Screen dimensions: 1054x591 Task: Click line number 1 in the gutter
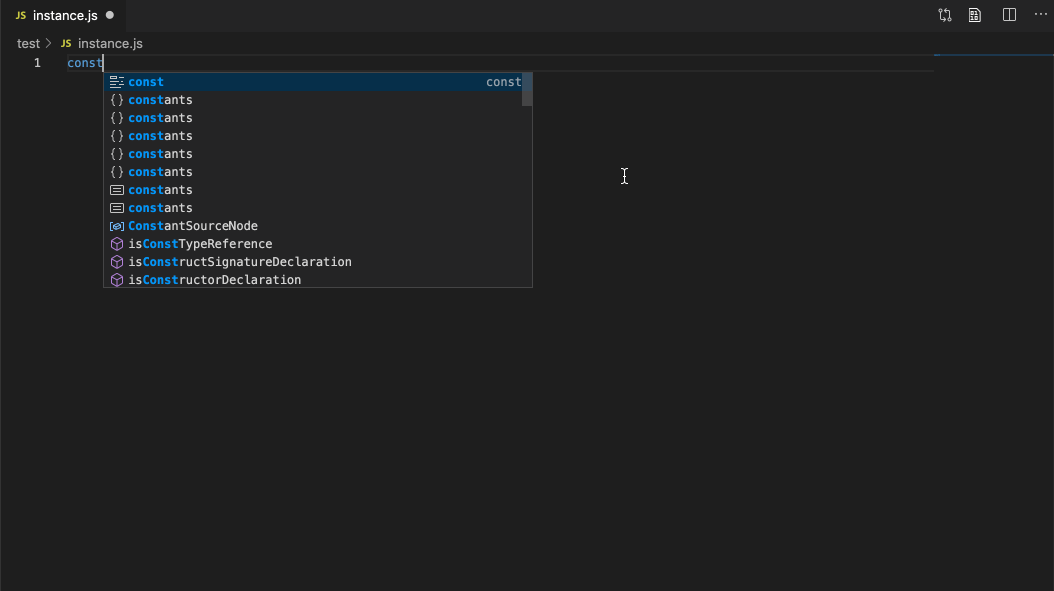[x=37, y=63]
